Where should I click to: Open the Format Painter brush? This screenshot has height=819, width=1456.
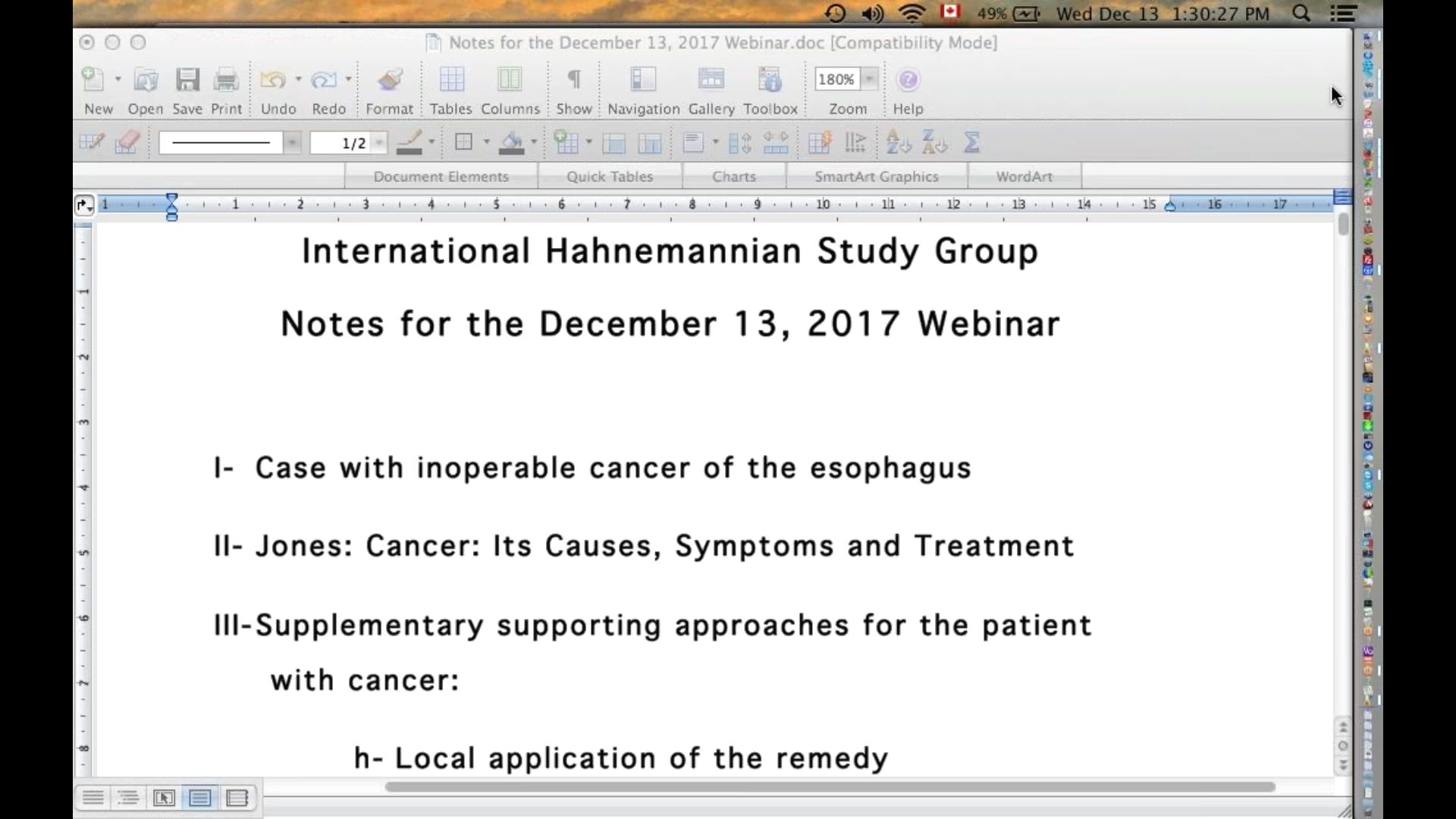click(389, 79)
